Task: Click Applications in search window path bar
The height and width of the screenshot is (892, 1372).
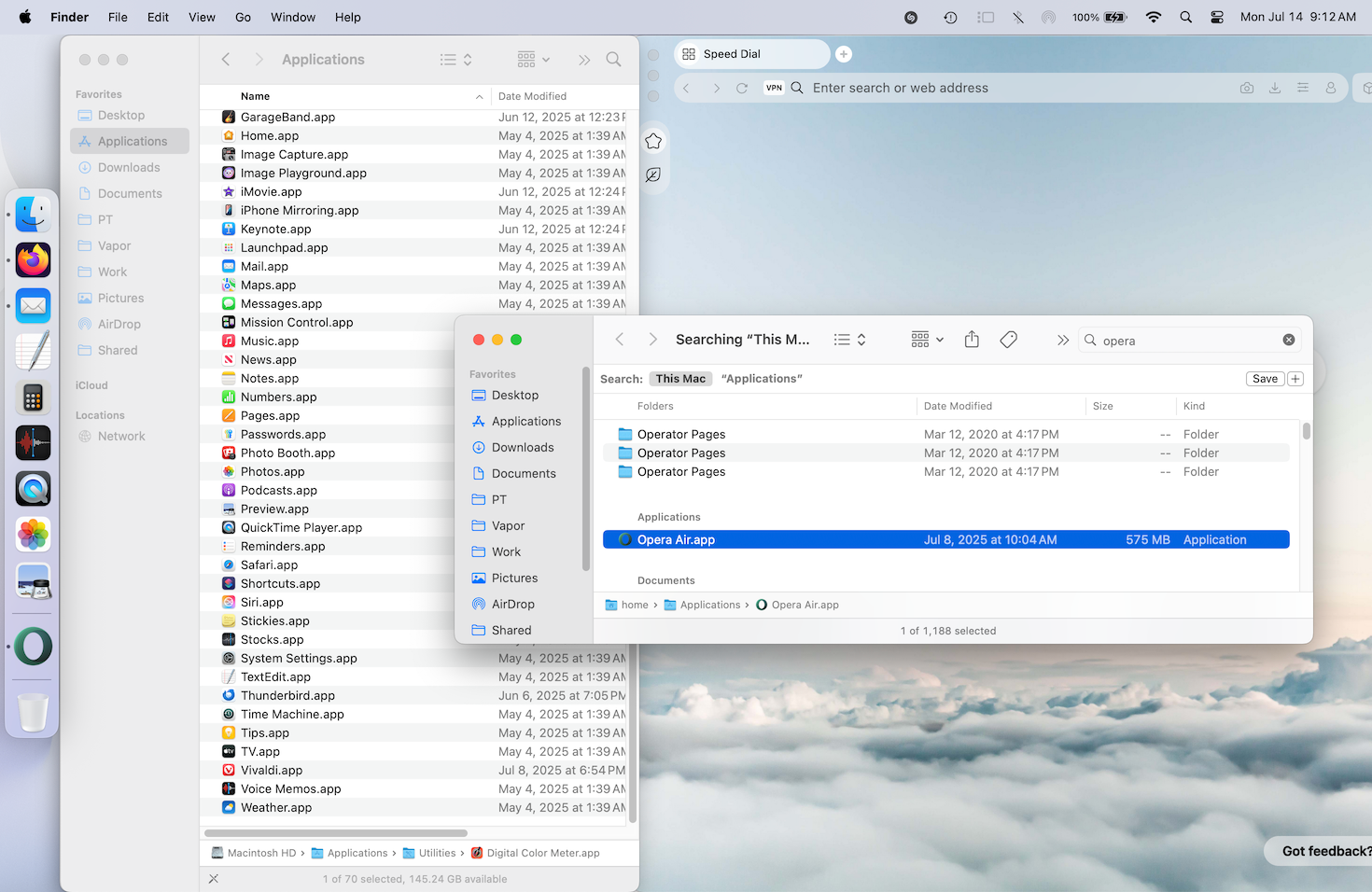Action: tap(702, 605)
